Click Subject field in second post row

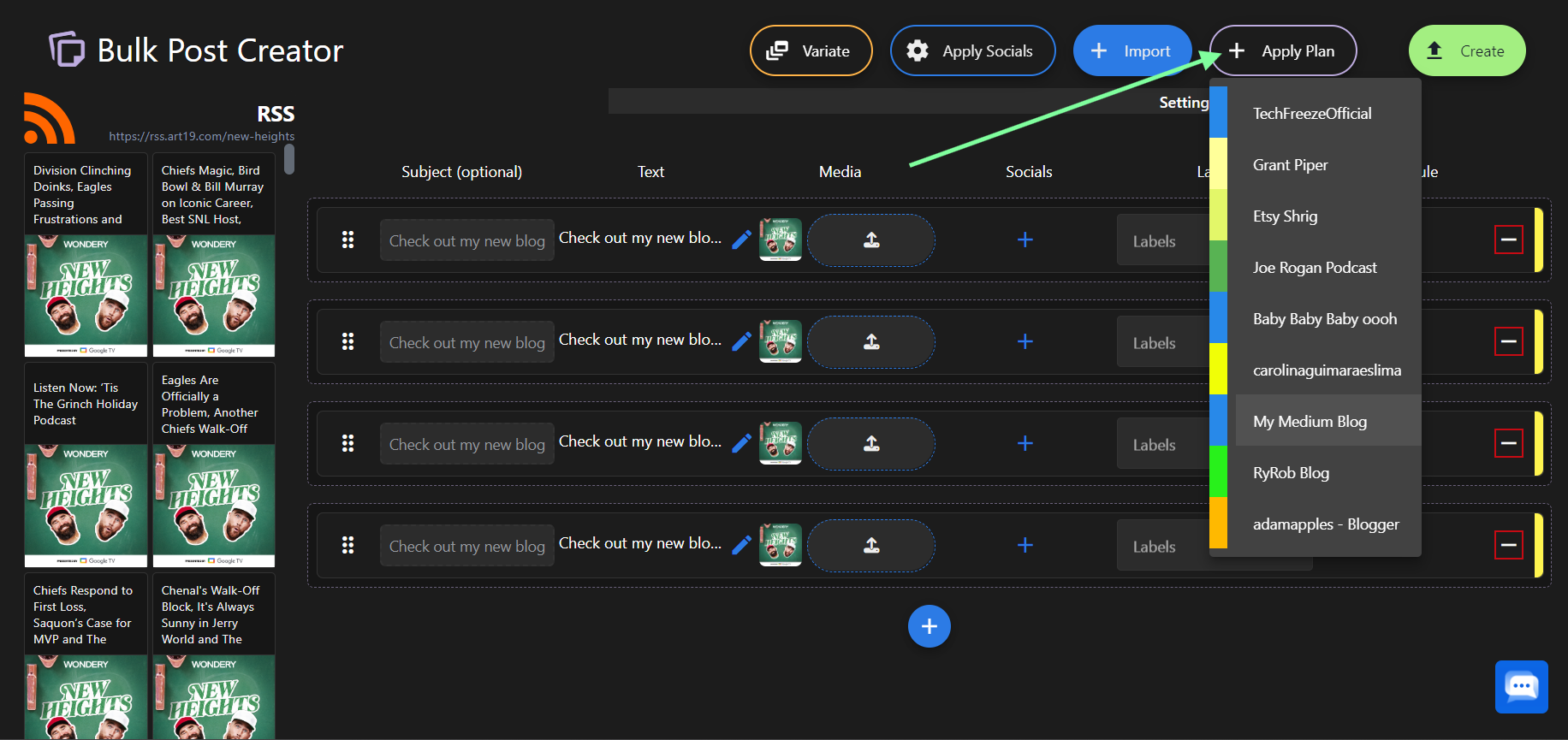(466, 342)
